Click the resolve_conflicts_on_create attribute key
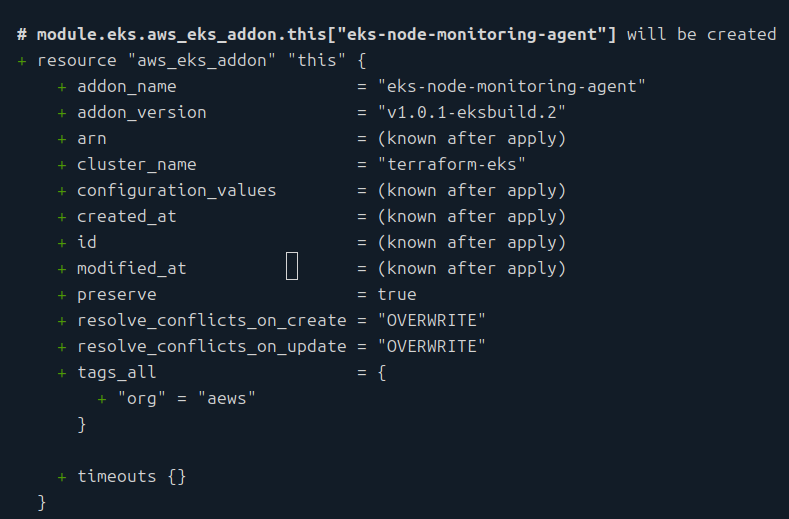789x519 pixels. tap(211, 320)
